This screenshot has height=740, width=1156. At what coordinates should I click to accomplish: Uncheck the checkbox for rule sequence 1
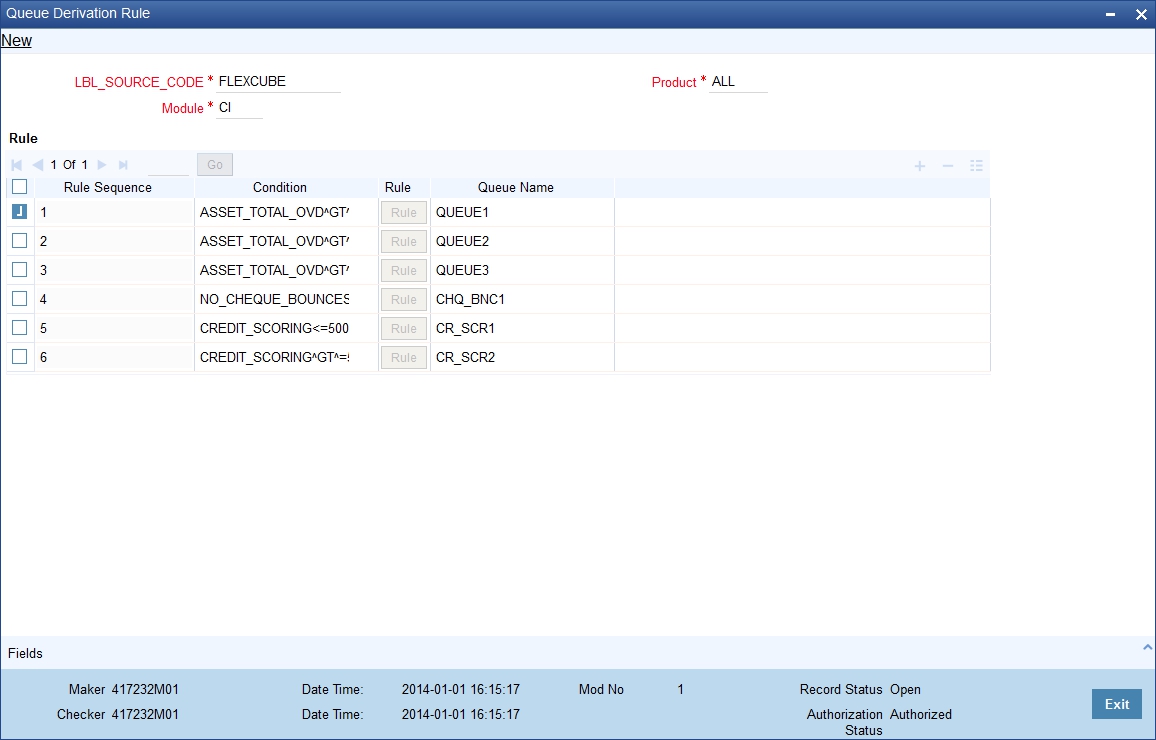pos(20,212)
